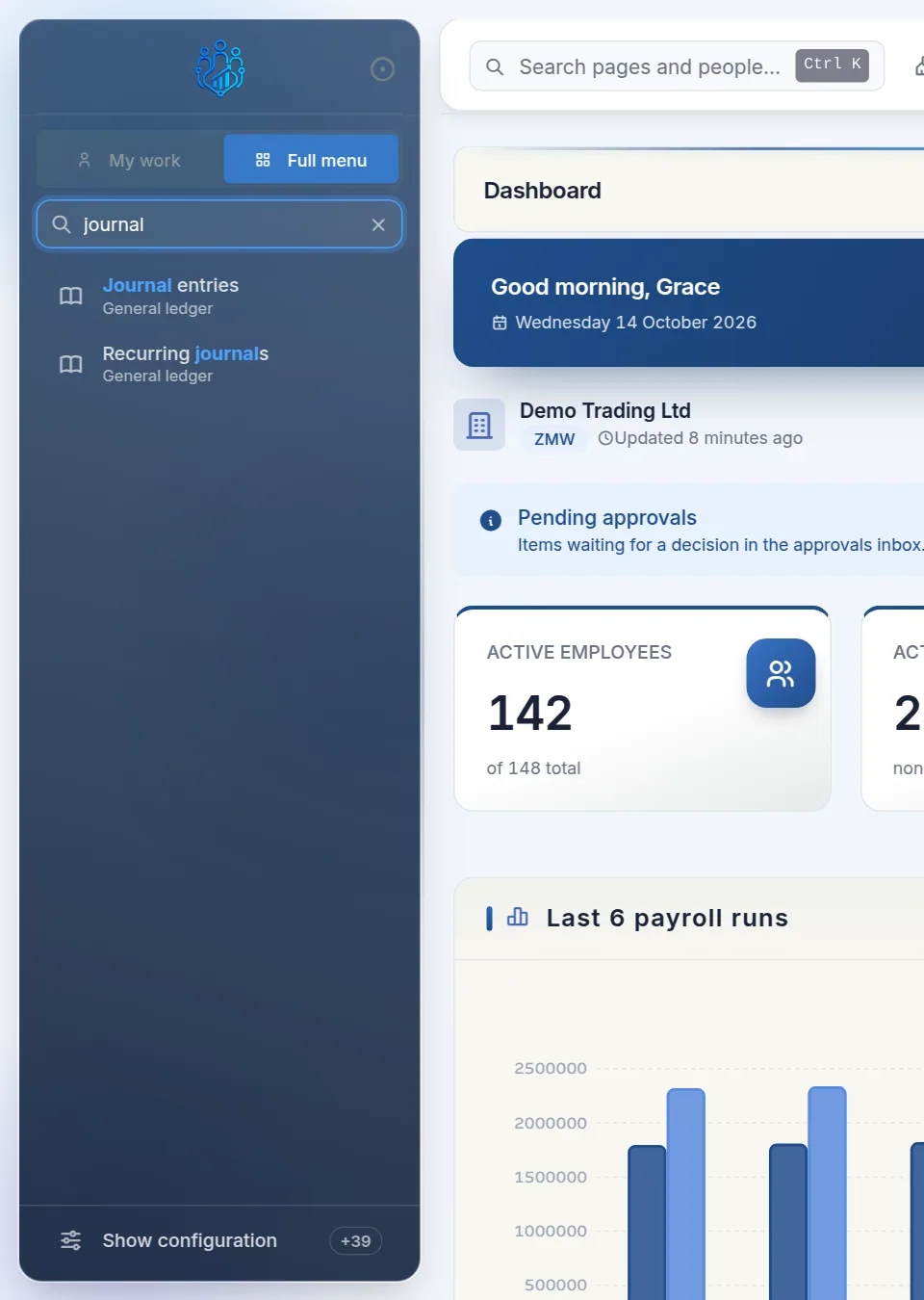Click Search pages and people field

pos(677,66)
